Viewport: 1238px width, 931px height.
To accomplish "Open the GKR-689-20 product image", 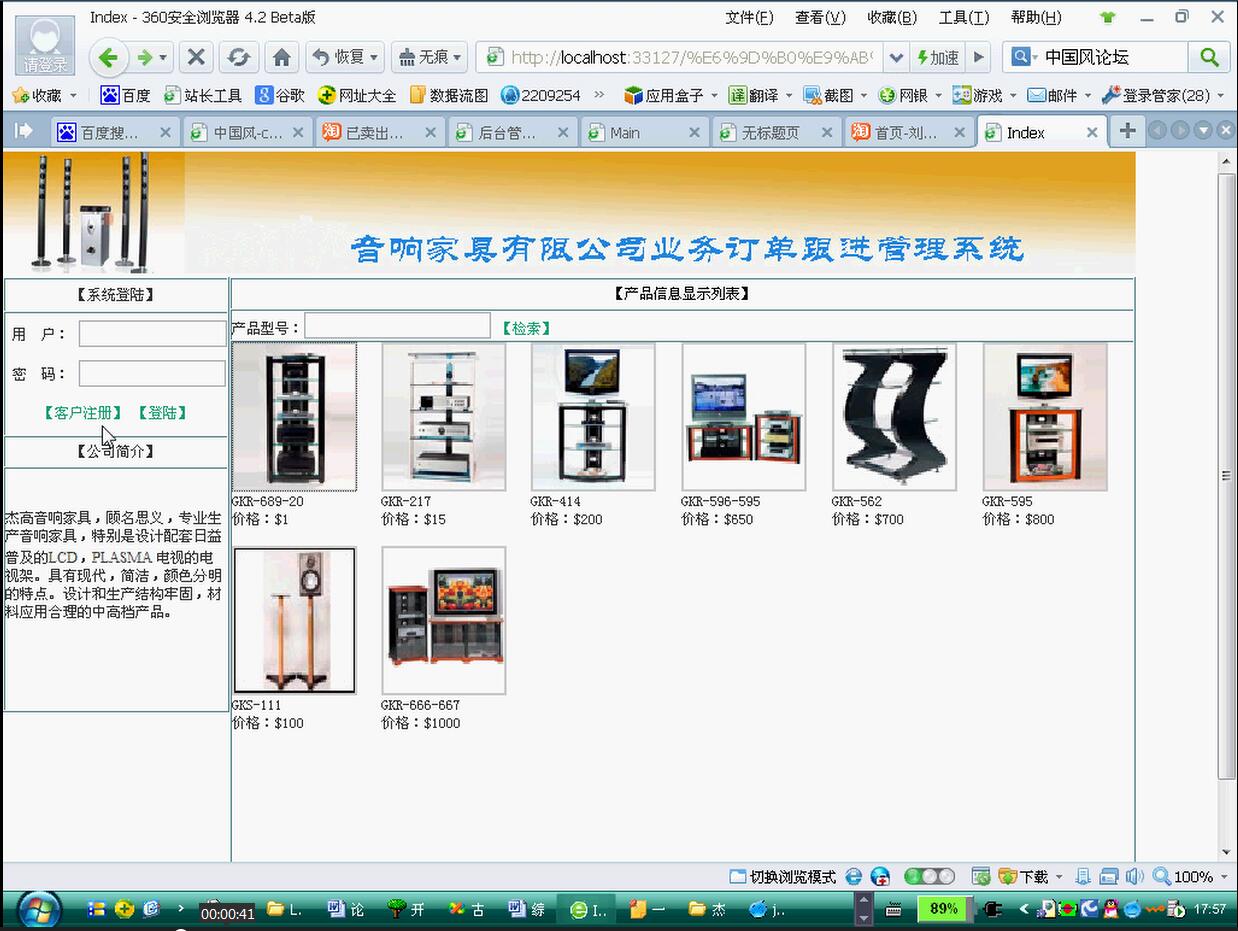I will pos(294,417).
